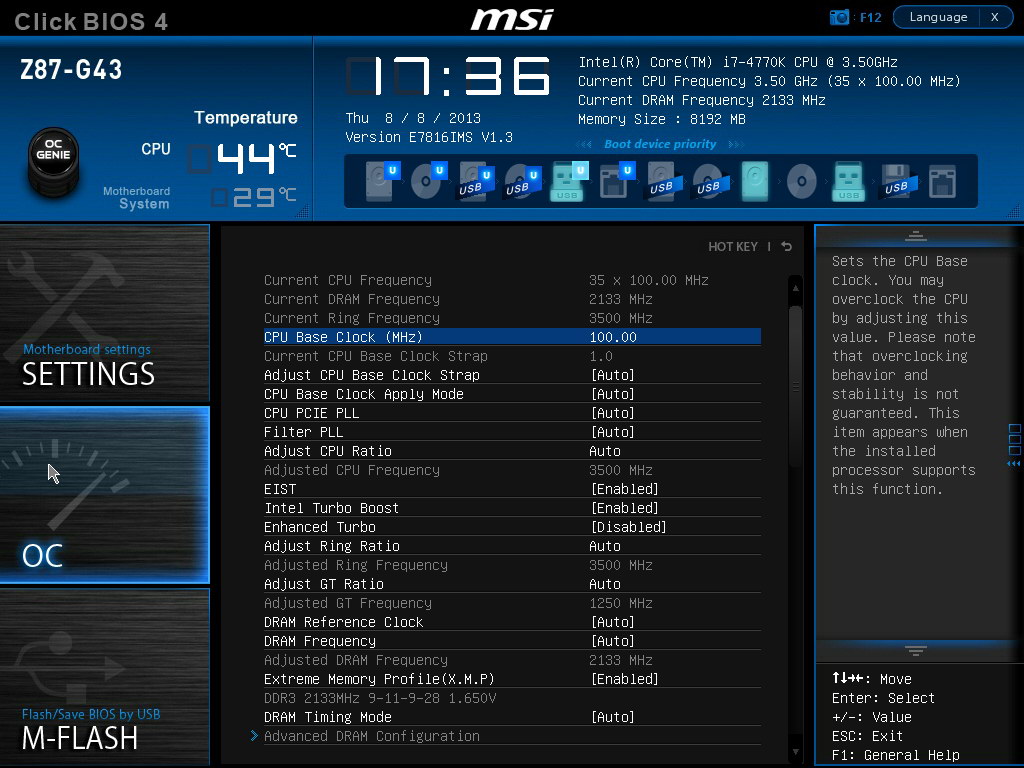
Task: Click the Adjusted GT Frequency 1250 MHz row
Action: click(512, 603)
